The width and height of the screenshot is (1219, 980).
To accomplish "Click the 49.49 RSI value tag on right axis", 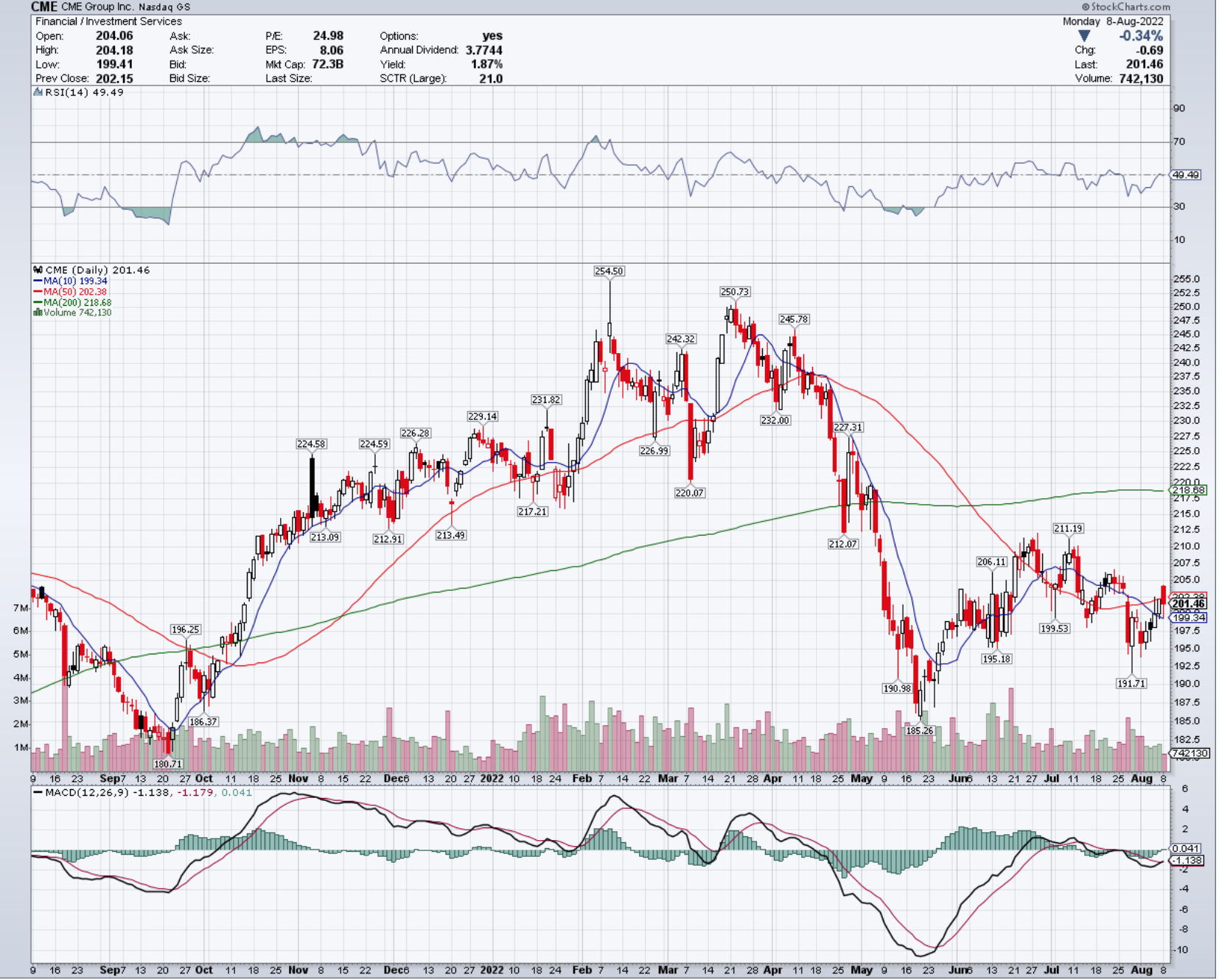I will pyautogui.click(x=1186, y=175).
